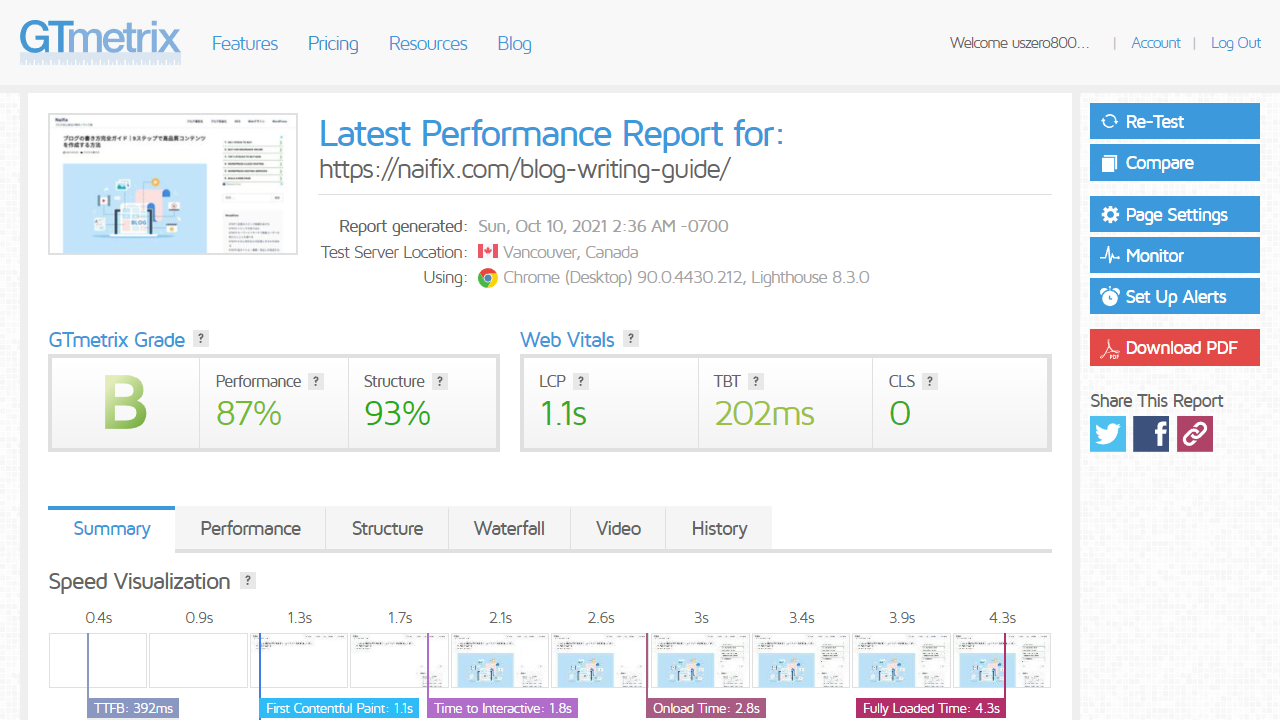This screenshot has height=720, width=1280.
Task: Click the page screenshot thumbnail
Action: pos(173,184)
